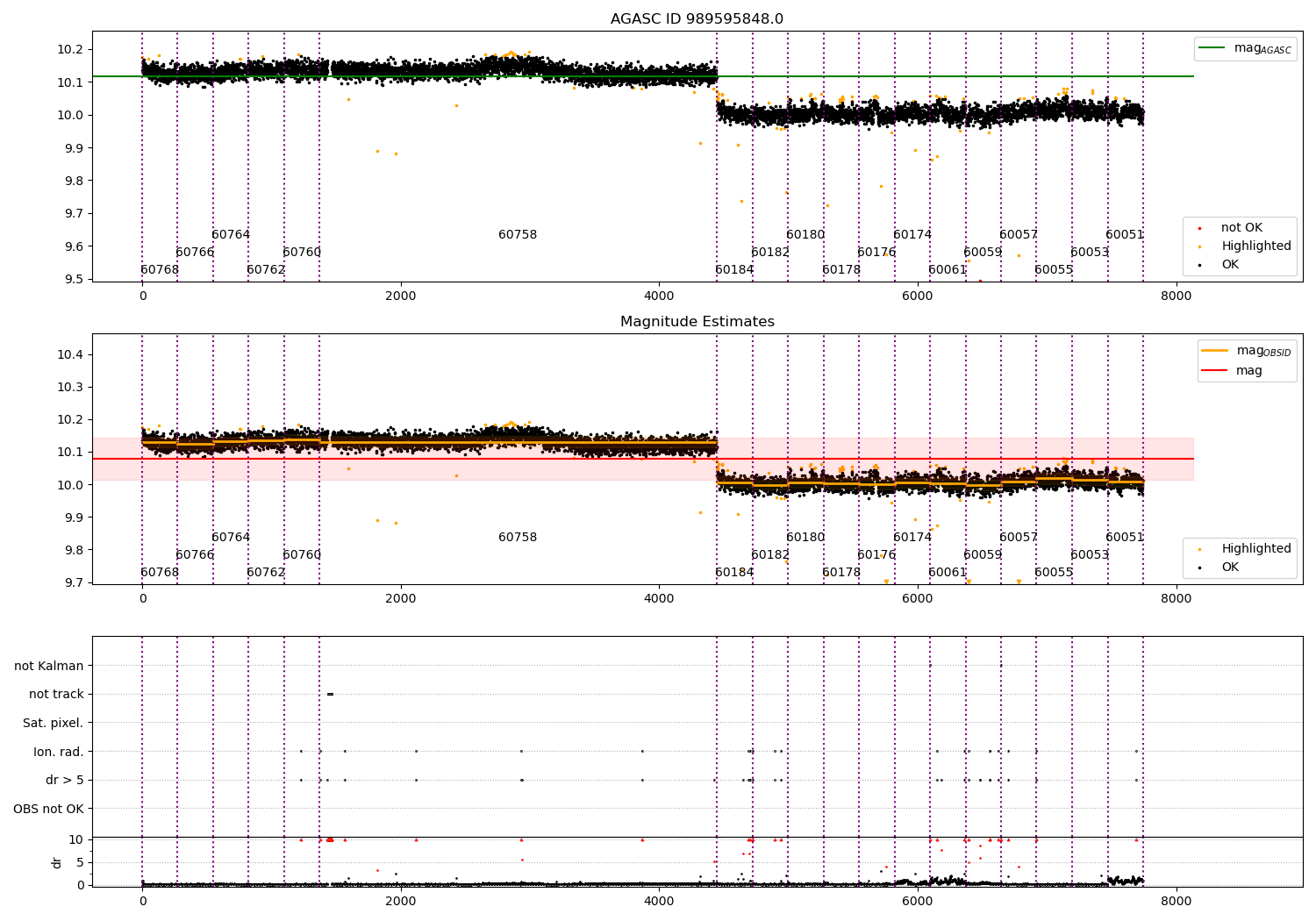Click obsid label 60057 in AGASC ID plot

tap(1019, 235)
